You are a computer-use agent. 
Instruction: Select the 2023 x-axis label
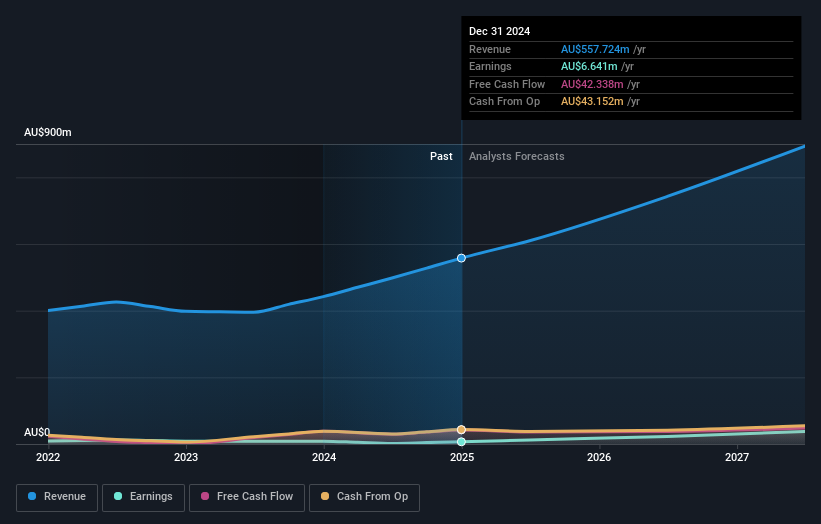tap(186, 458)
